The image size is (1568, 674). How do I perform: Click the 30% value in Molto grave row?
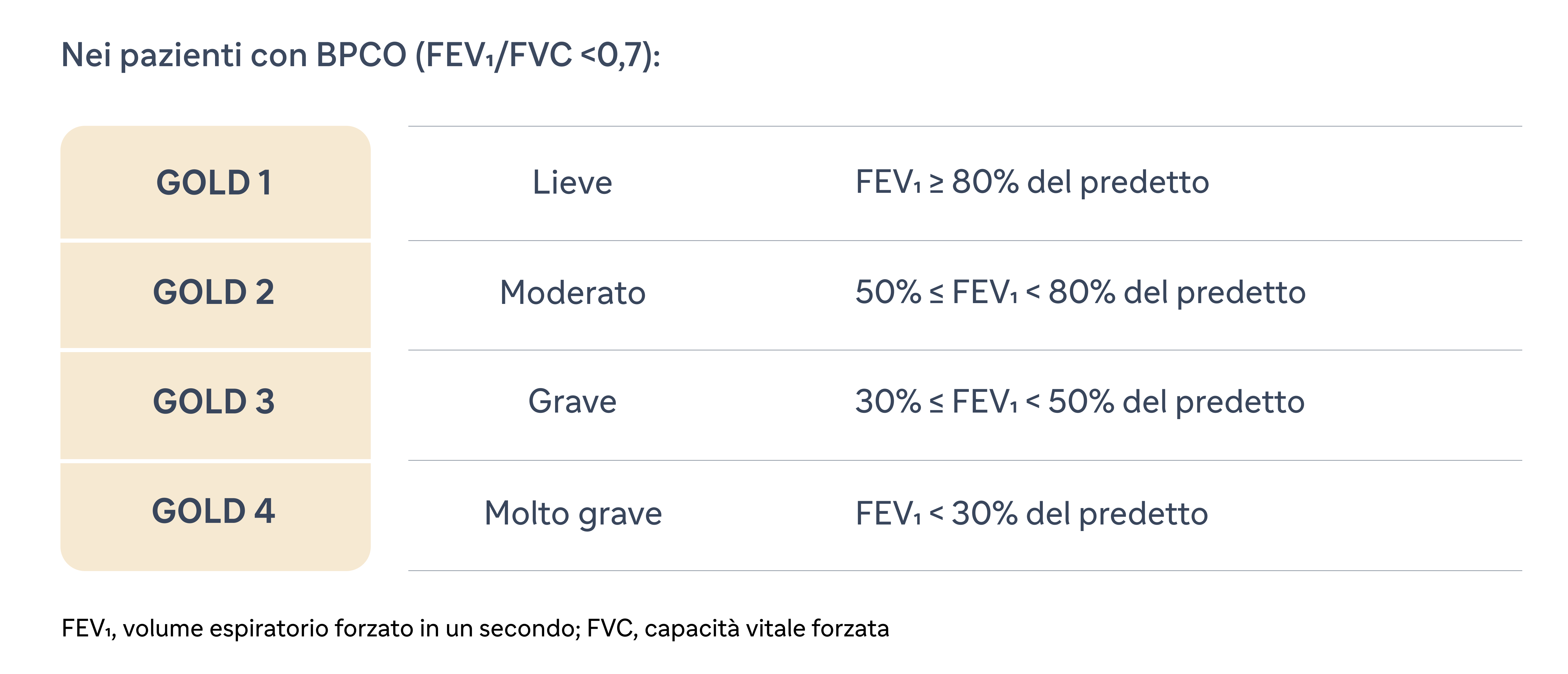tap(984, 513)
